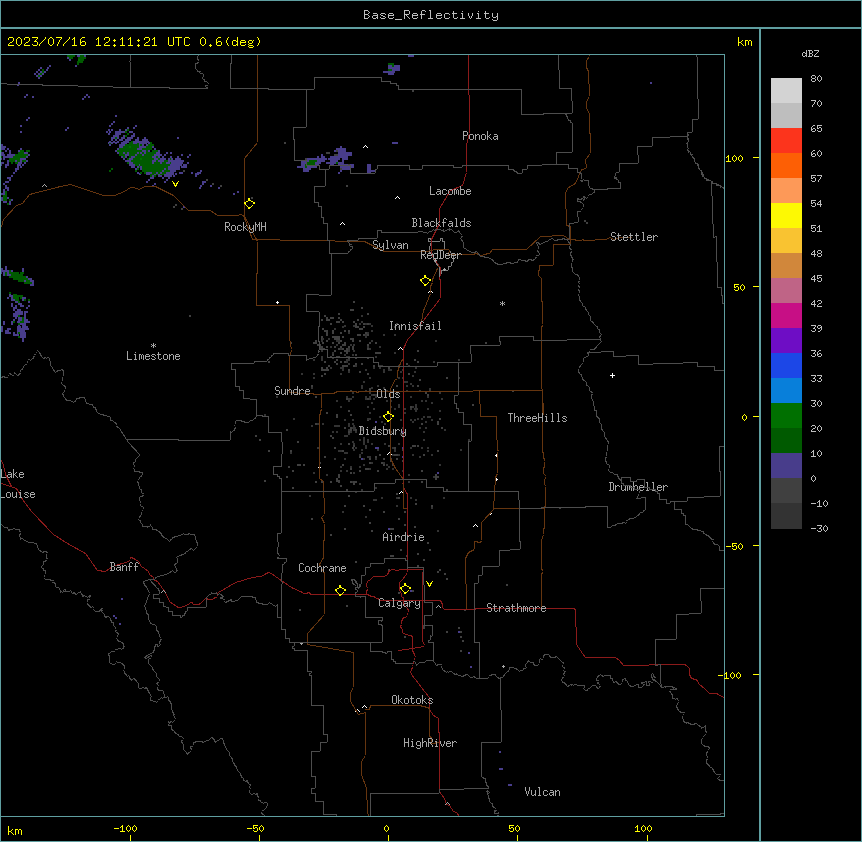Click the Innisfail town label
The width and height of the screenshot is (862, 842).
(x=415, y=326)
